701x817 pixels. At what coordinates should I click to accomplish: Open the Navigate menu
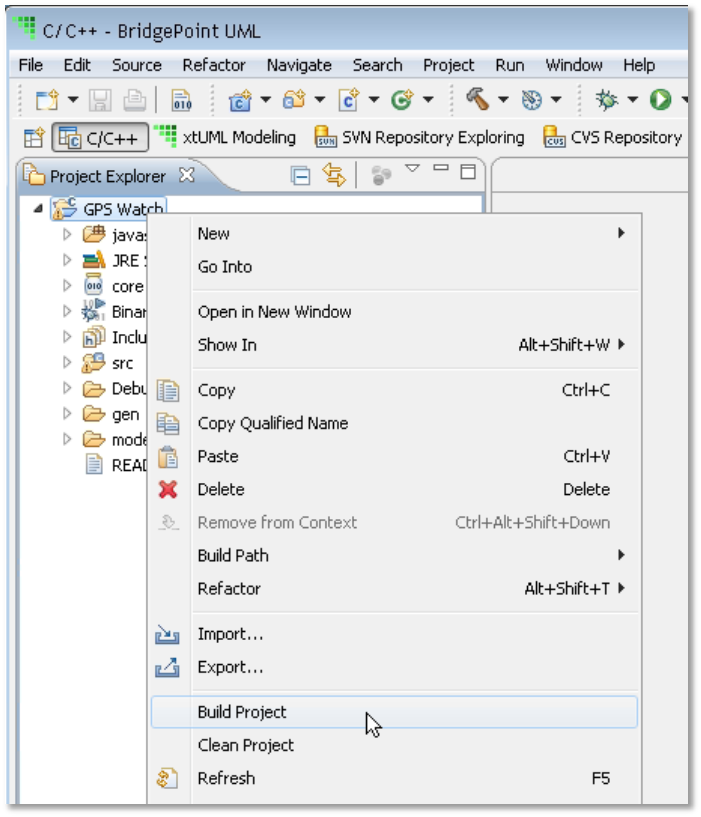tap(299, 65)
